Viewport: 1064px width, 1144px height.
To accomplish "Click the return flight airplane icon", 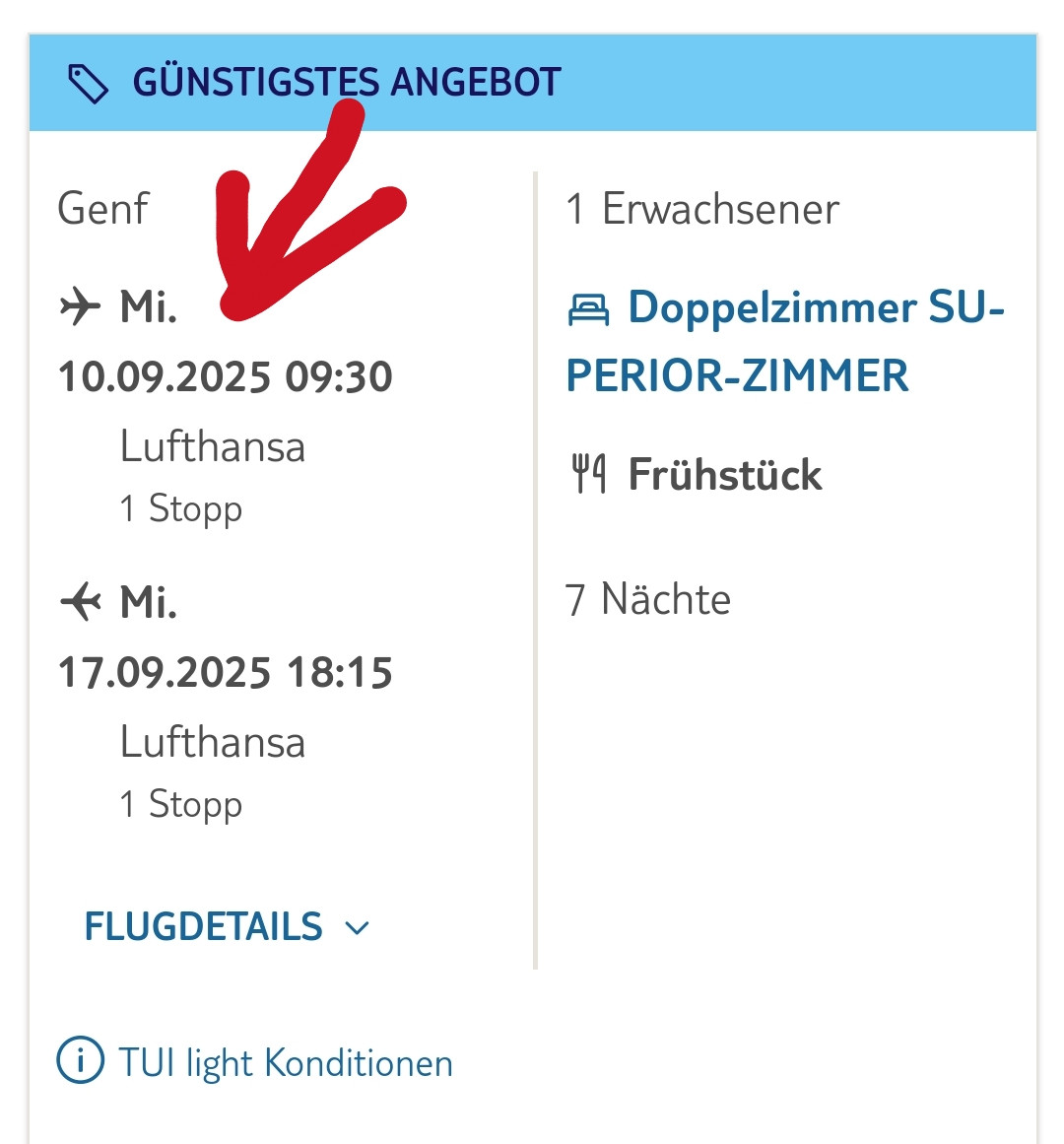I will 80,601.
